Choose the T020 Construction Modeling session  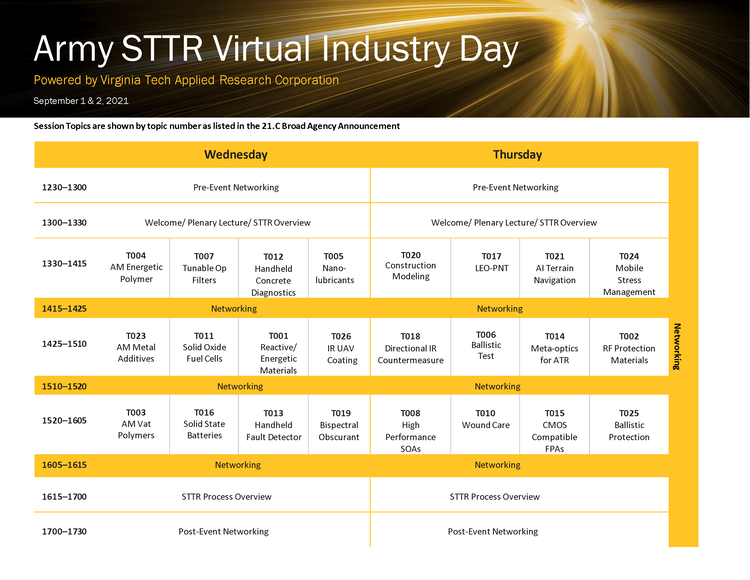[410, 266]
